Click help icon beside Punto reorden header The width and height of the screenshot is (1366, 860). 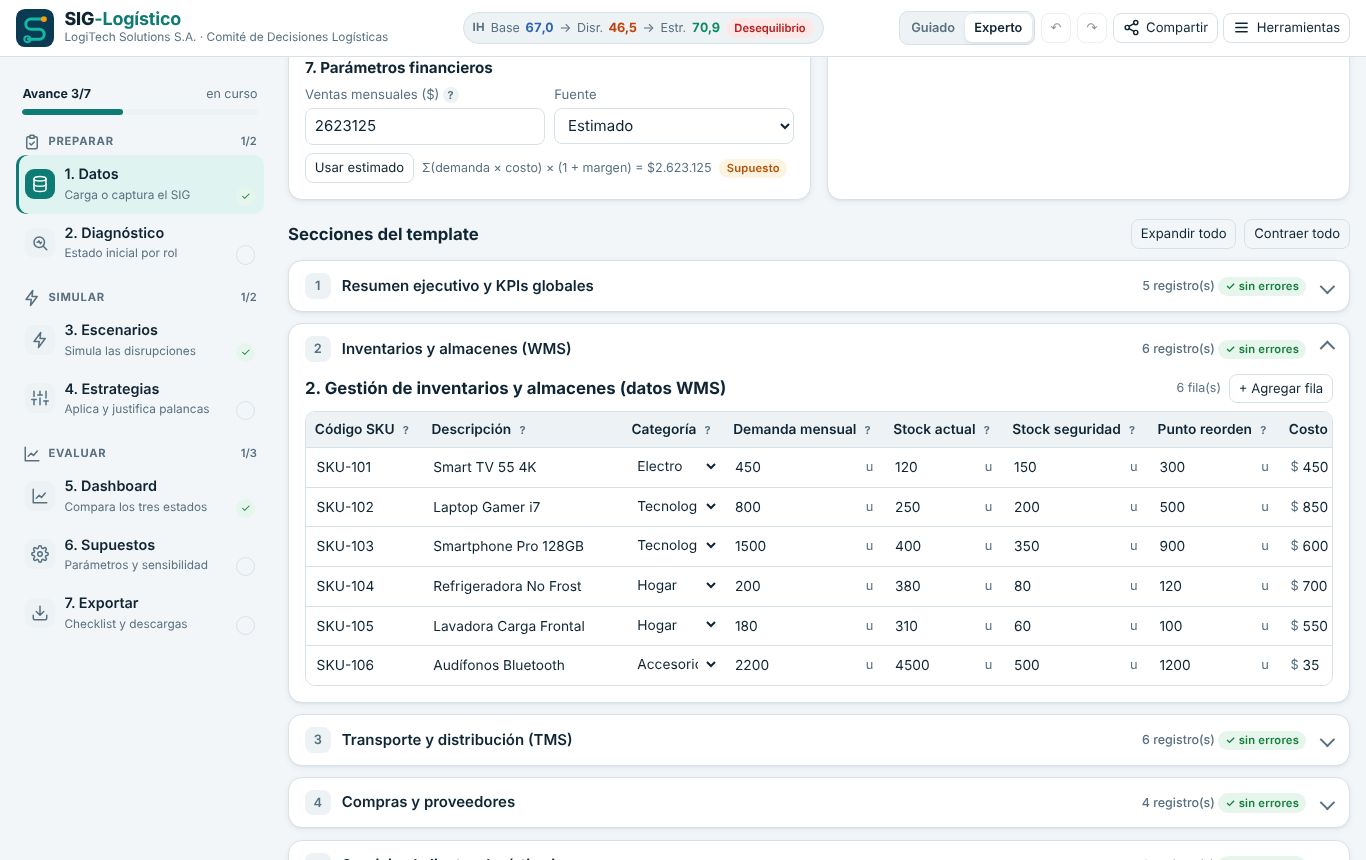(1263, 430)
